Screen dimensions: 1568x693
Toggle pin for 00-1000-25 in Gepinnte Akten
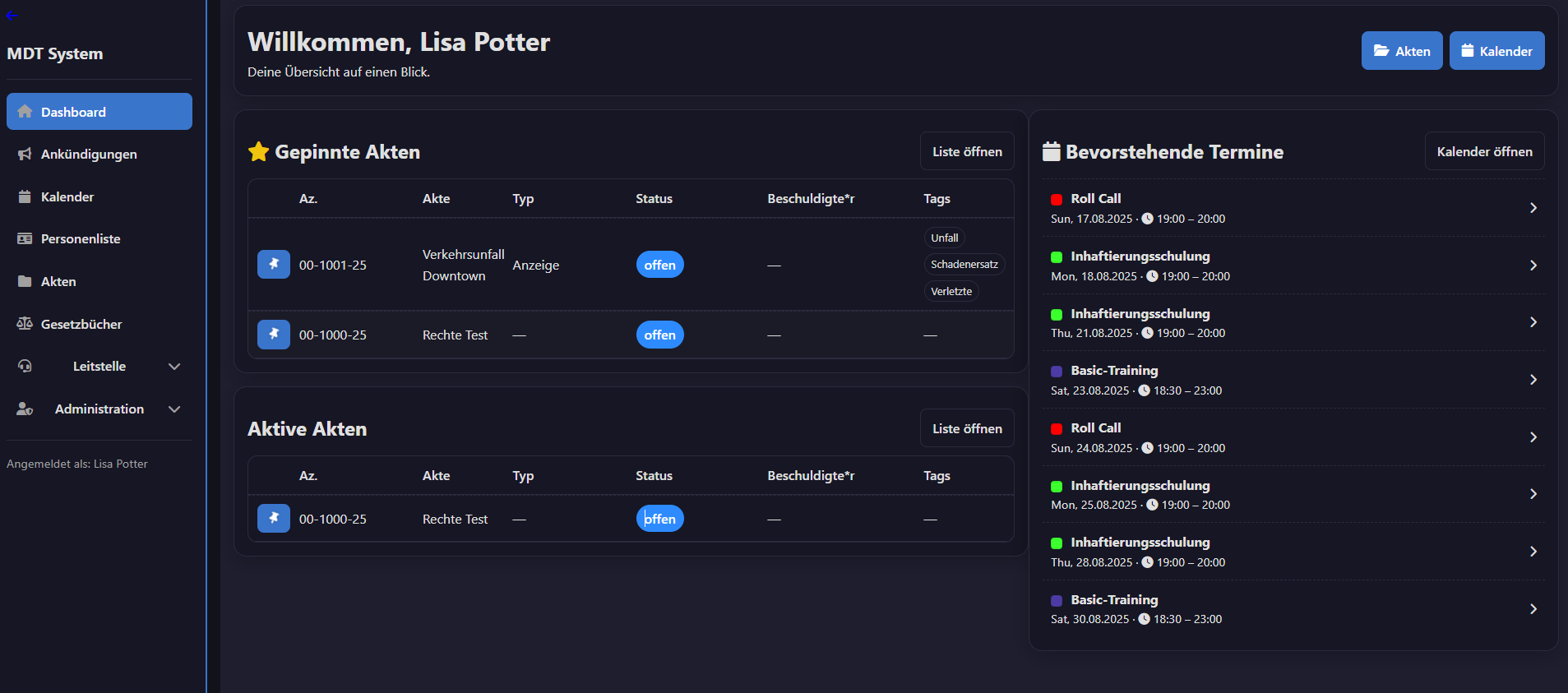pyautogui.click(x=274, y=335)
